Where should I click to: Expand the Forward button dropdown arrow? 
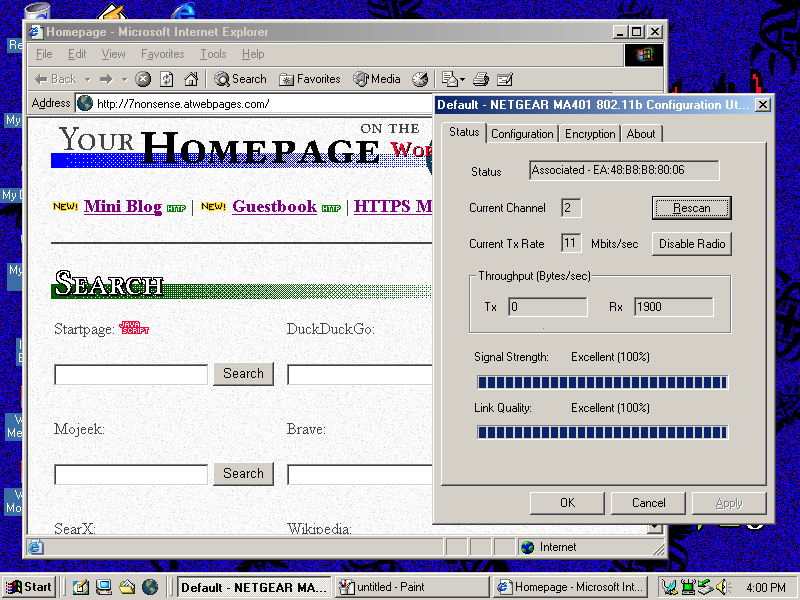click(x=123, y=79)
